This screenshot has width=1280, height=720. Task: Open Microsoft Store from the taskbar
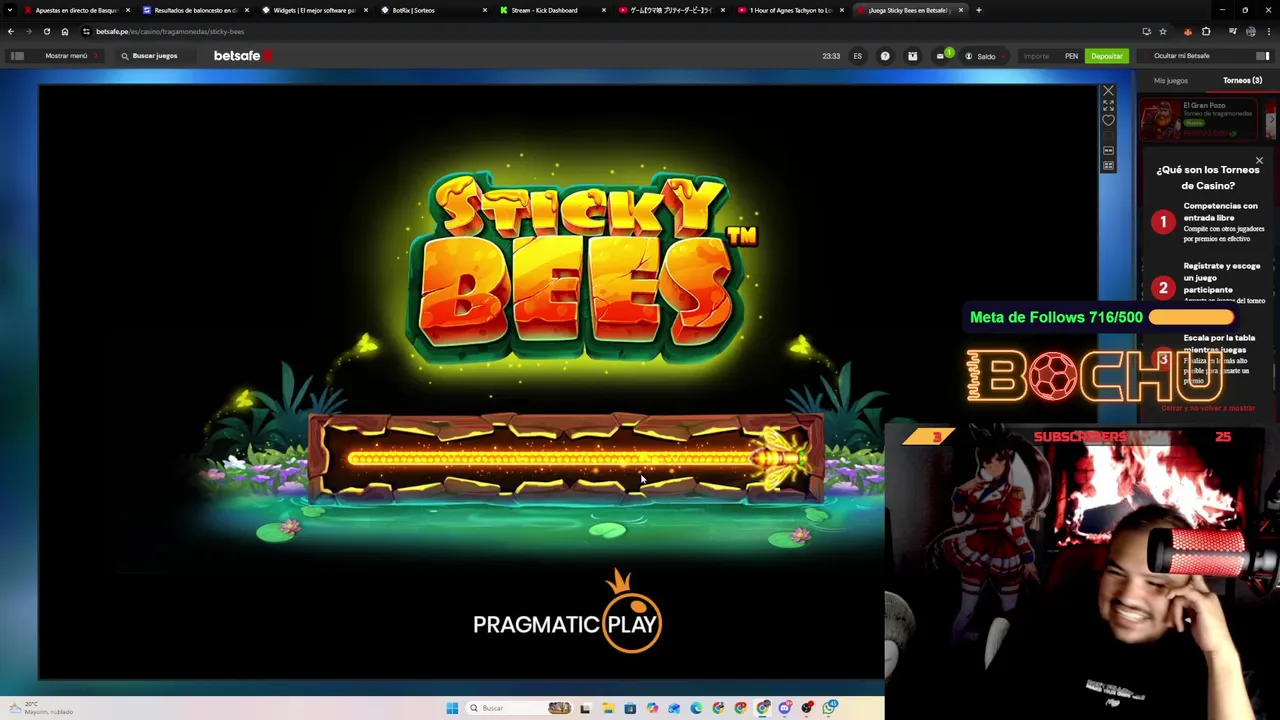(x=630, y=708)
